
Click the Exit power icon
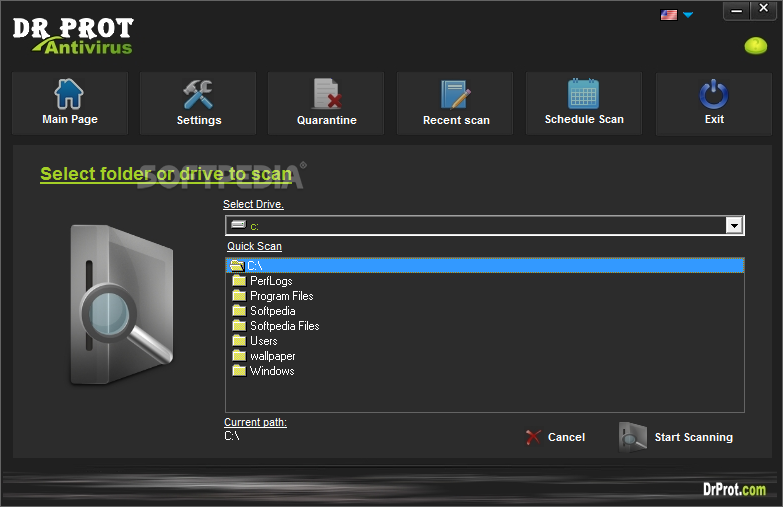(714, 94)
